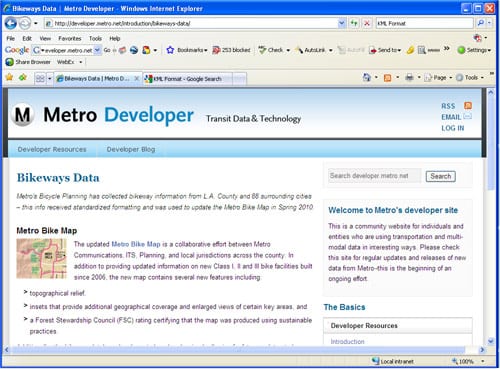
Task: Click the blank New Tab button
Action: (239, 79)
